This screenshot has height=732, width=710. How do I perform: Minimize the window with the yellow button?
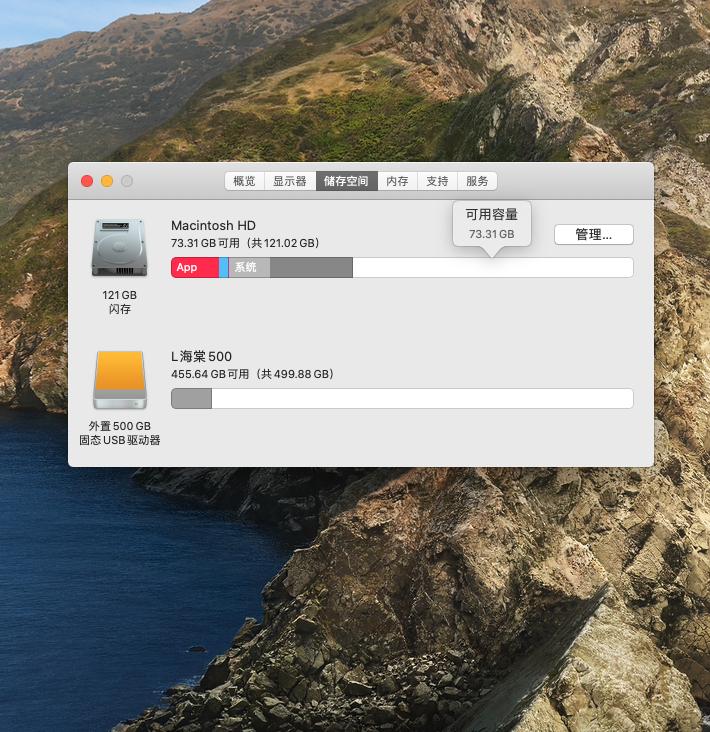[107, 181]
